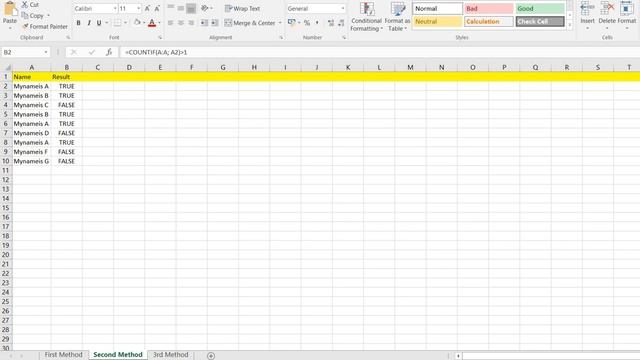This screenshot has width=640, height=360.
Task: Apply the Neutral cell style
Action: click(x=438, y=21)
